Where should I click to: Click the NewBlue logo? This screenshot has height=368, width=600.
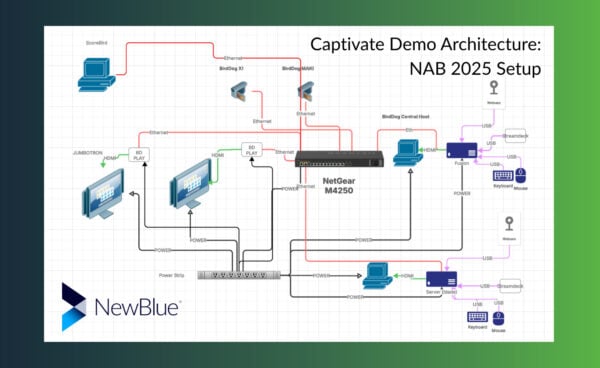(x=121, y=307)
